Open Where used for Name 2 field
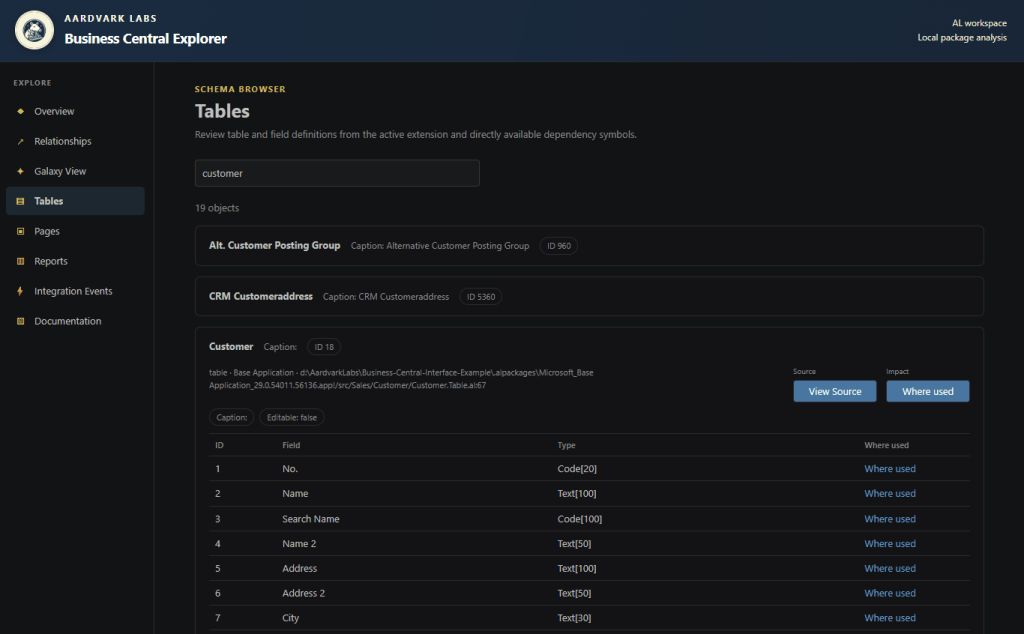The width and height of the screenshot is (1024, 634). coord(889,544)
